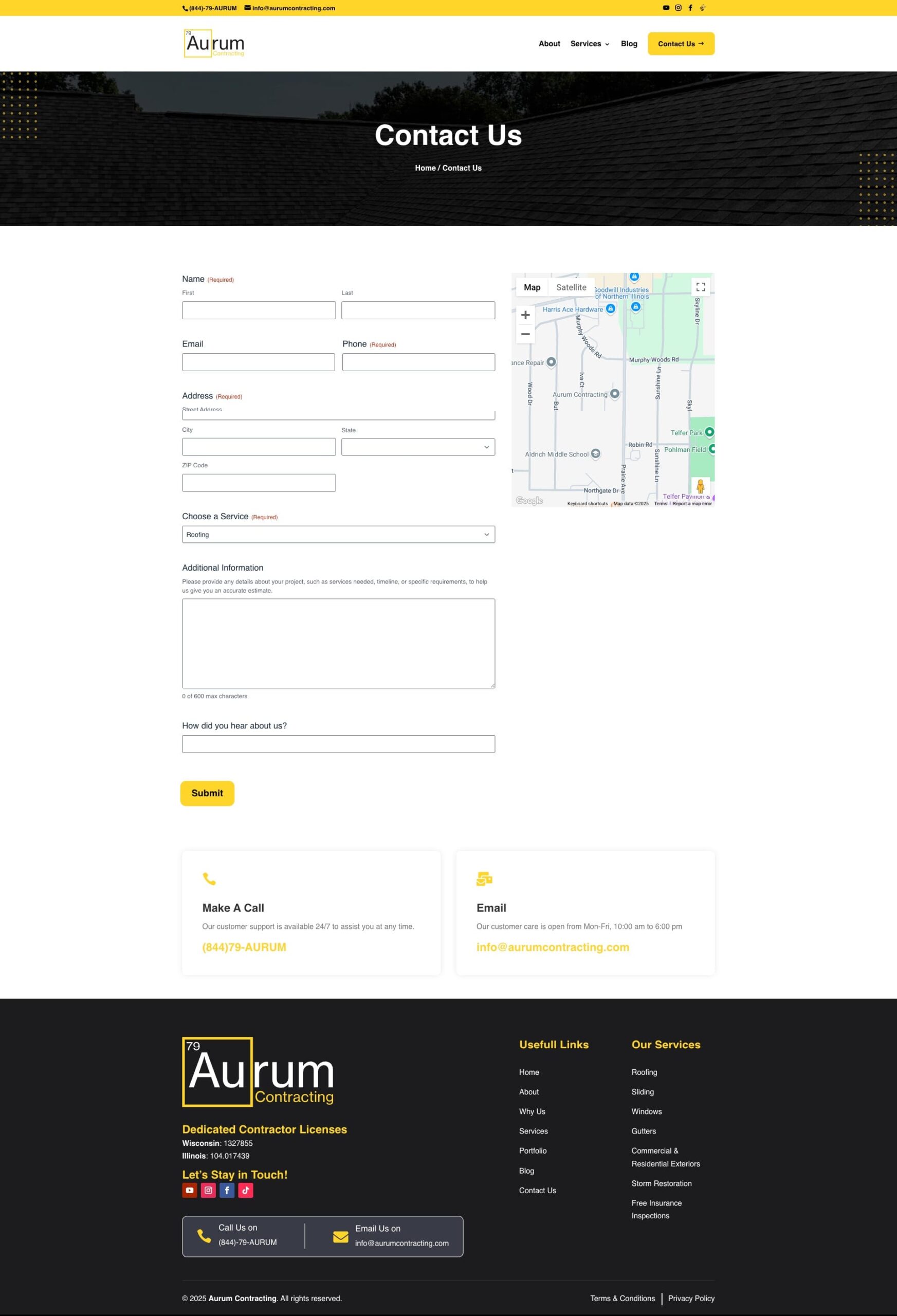Open footer Roofing service link
Viewport: 897px width, 1316px height.
point(645,1072)
